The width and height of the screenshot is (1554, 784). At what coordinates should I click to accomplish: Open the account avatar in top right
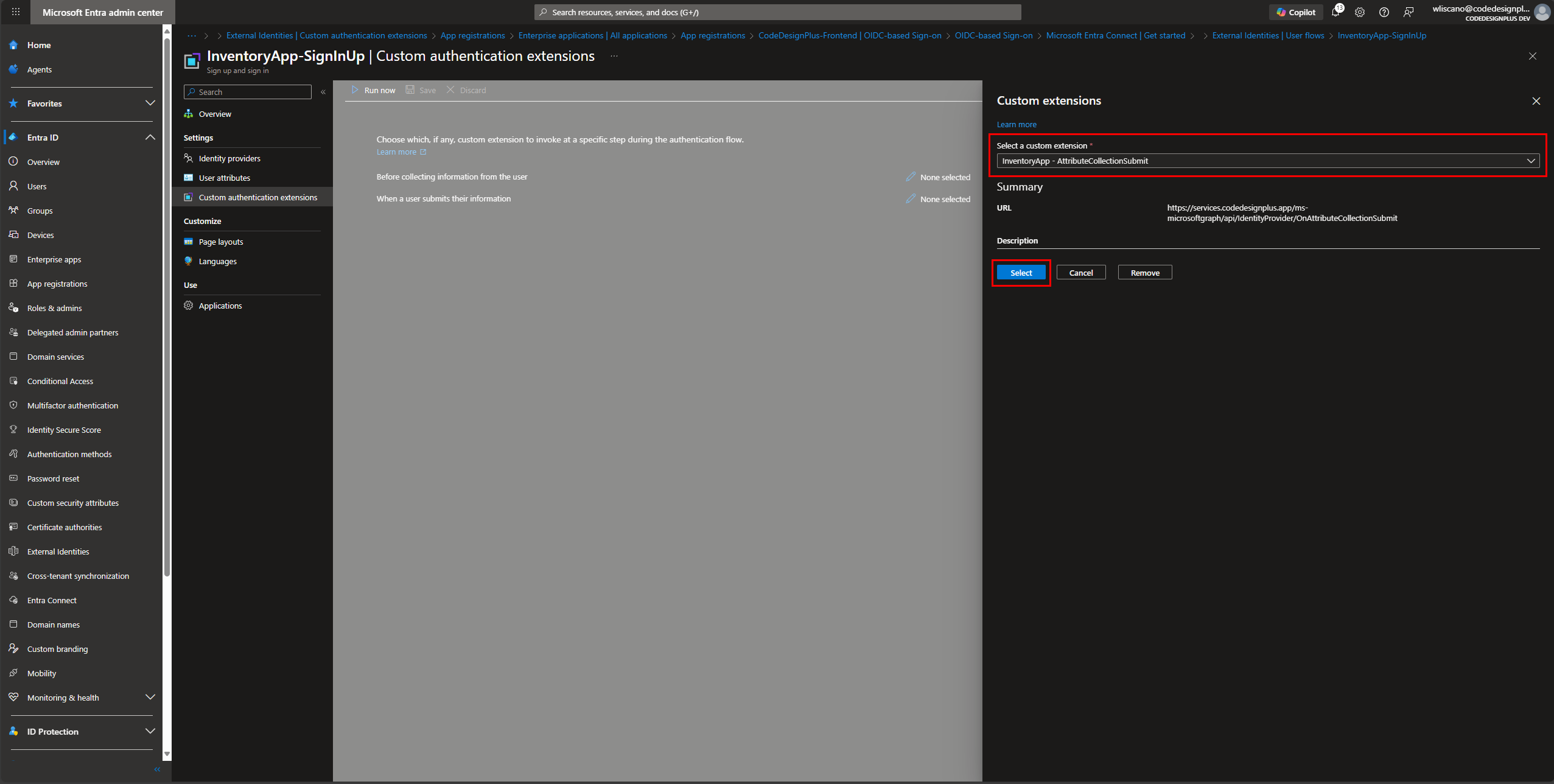point(1542,12)
